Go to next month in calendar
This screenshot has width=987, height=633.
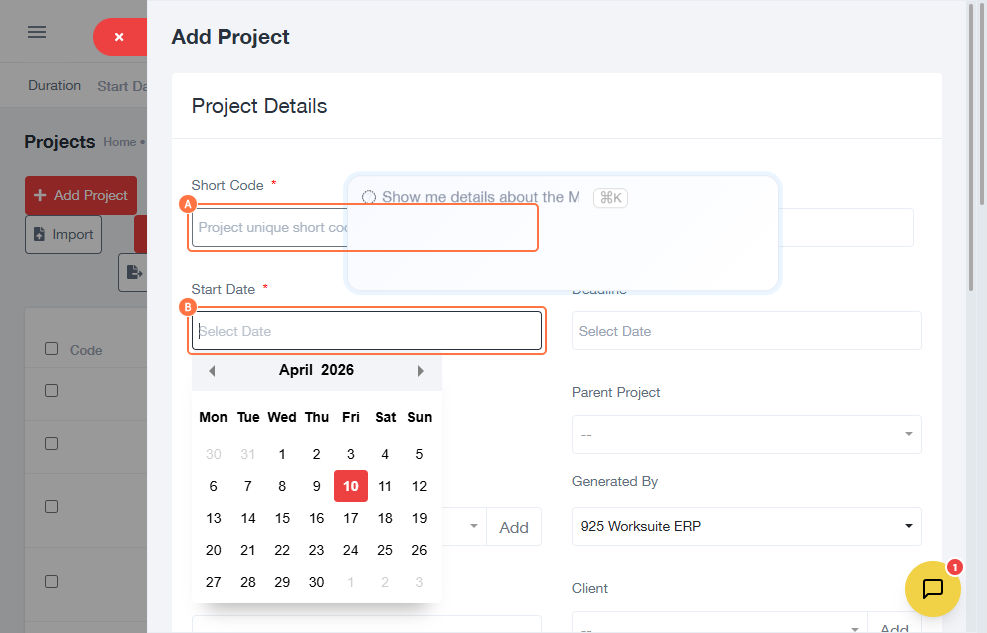point(421,371)
